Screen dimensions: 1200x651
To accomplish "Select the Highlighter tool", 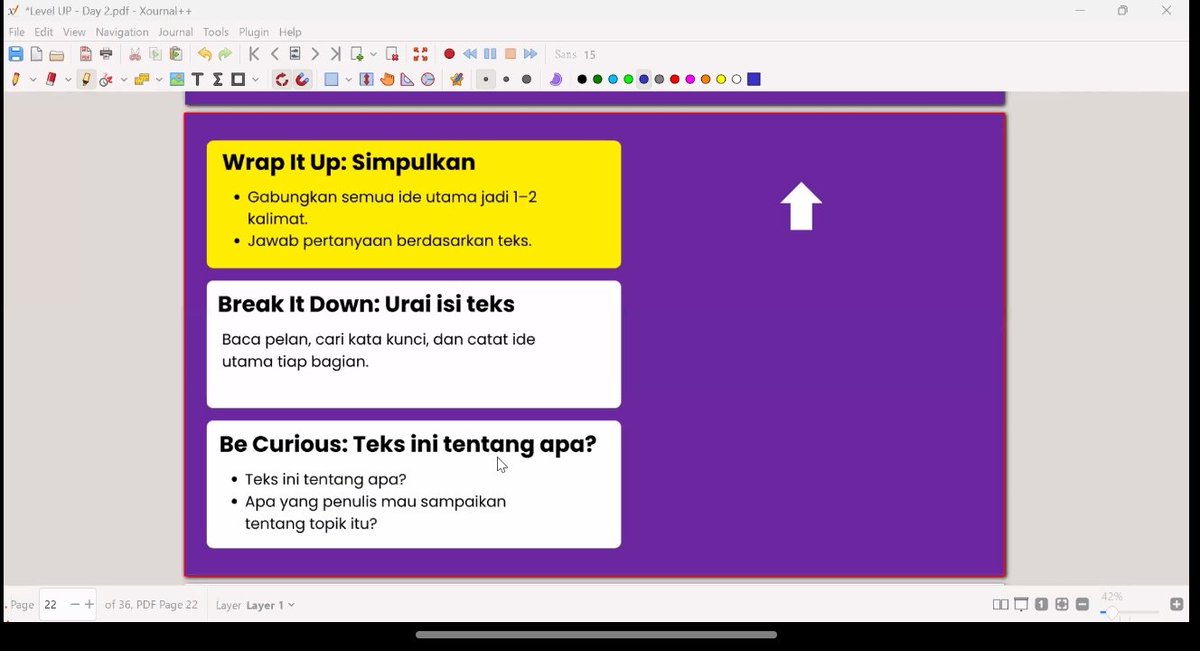I will (x=86, y=79).
